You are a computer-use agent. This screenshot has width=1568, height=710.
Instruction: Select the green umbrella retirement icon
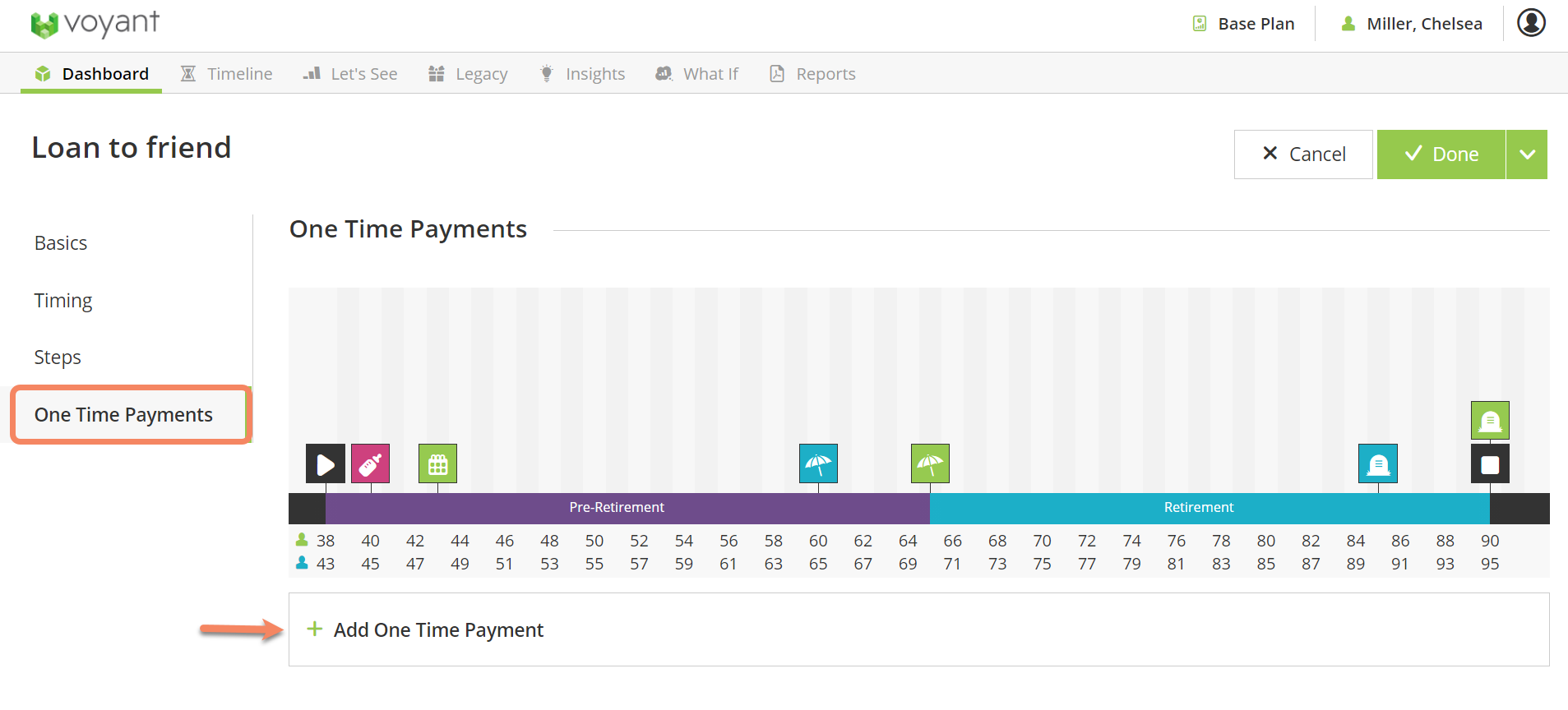(x=930, y=464)
